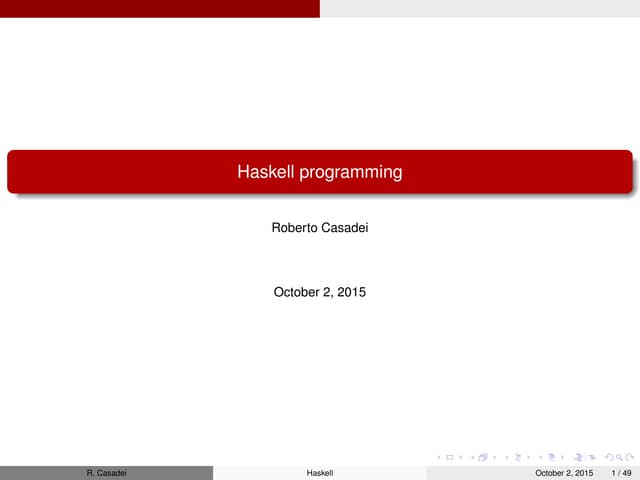Click the subsection navigation icon

519,457
